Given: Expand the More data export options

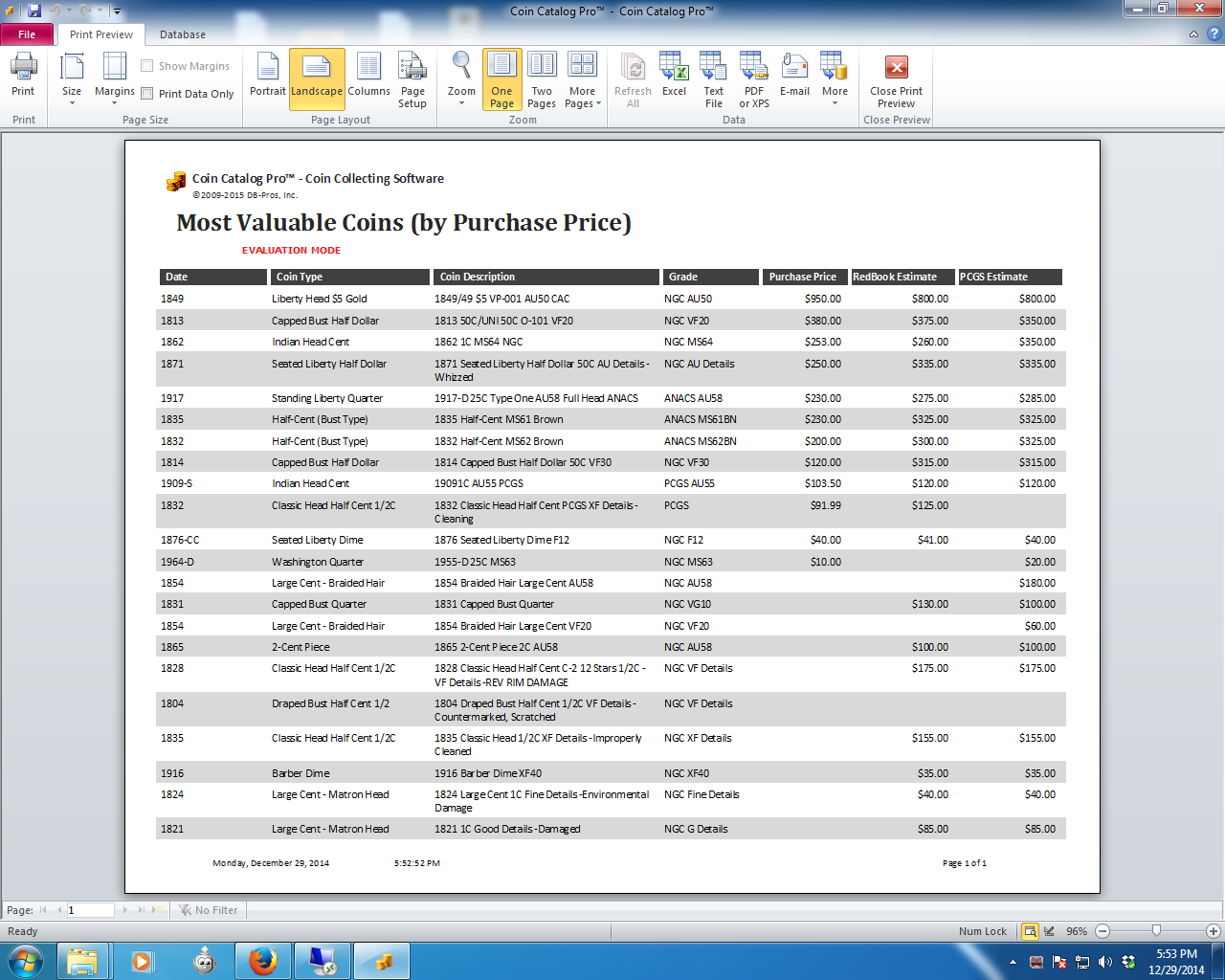Looking at the screenshot, I should click(x=835, y=78).
